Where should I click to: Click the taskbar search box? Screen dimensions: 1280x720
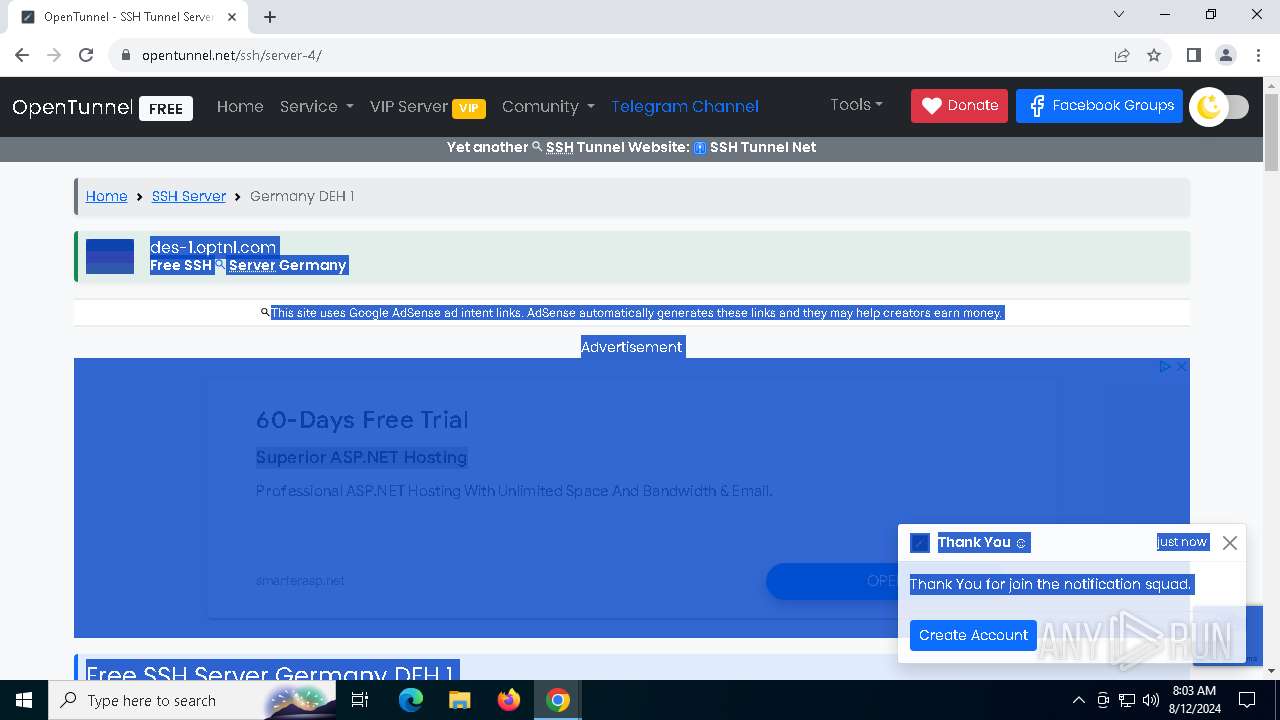[192, 700]
